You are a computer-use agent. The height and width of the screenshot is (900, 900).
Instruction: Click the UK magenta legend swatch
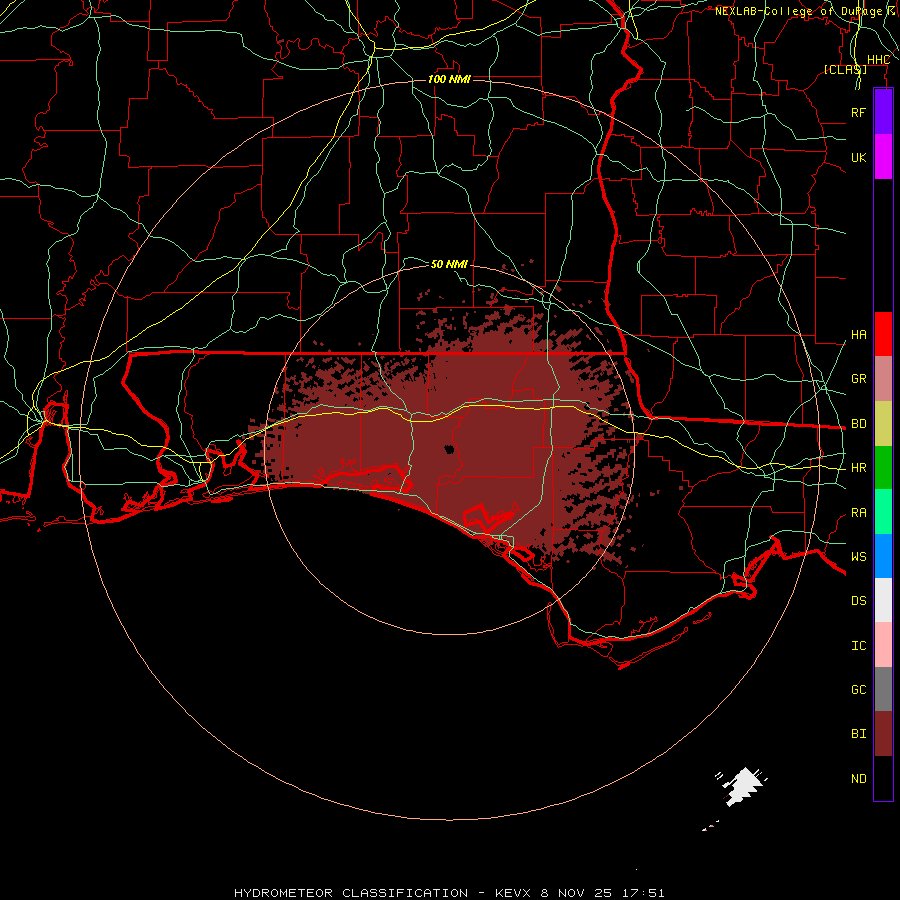pyautogui.click(x=883, y=157)
